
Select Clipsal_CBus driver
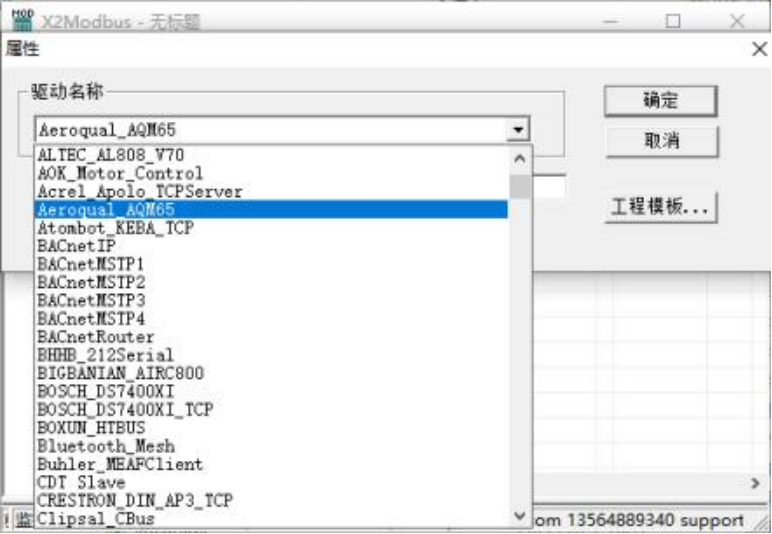click(x=272, y=518)
